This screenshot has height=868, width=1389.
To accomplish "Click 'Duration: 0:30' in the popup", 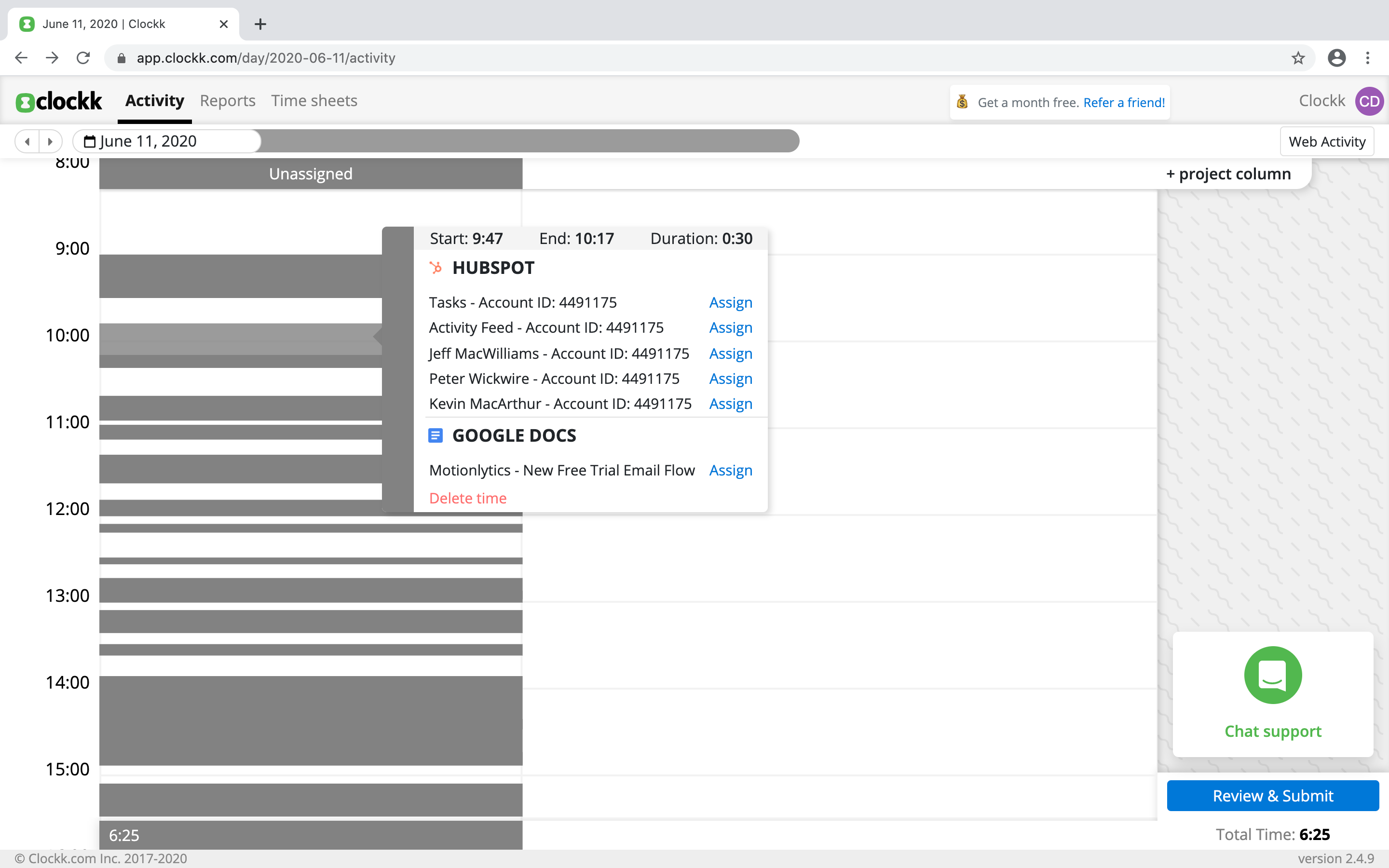I will [701, 239].
